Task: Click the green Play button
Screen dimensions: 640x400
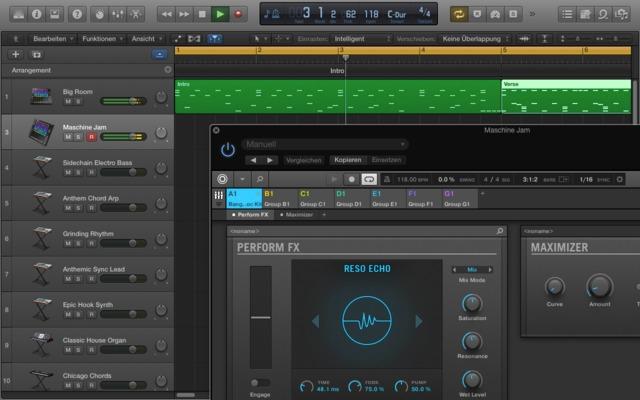Action: 220,15
